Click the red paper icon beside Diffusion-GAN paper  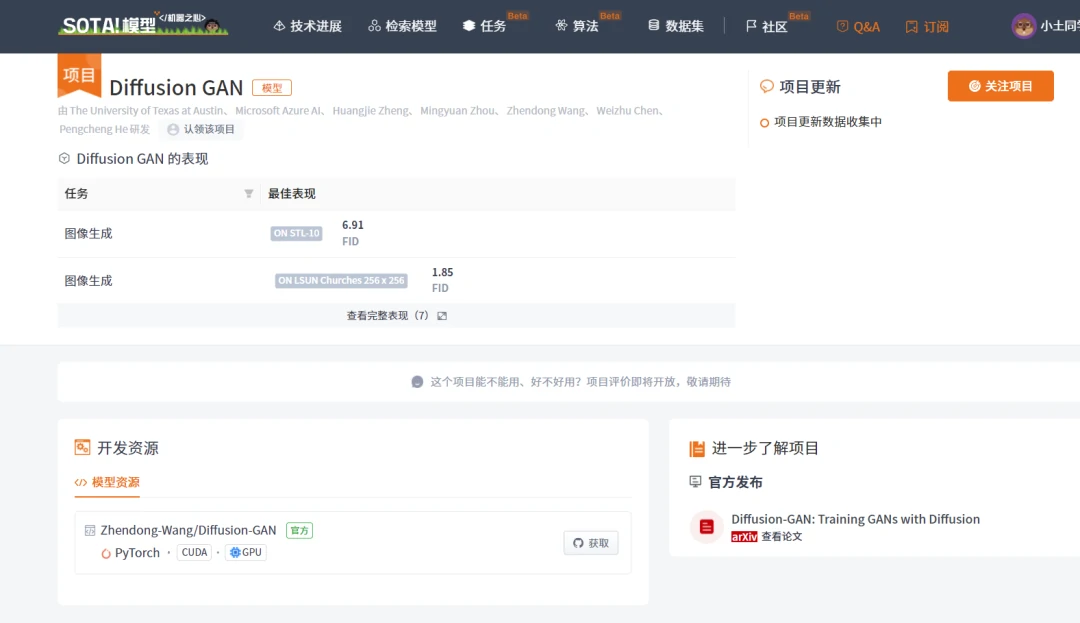click(707, 527)
